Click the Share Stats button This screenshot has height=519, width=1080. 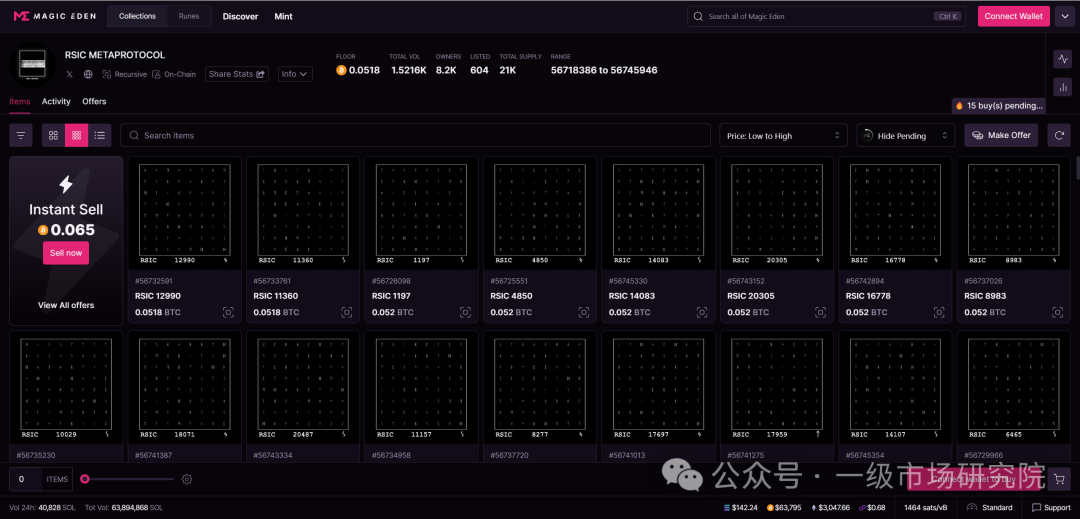click(x=236, y=74)
